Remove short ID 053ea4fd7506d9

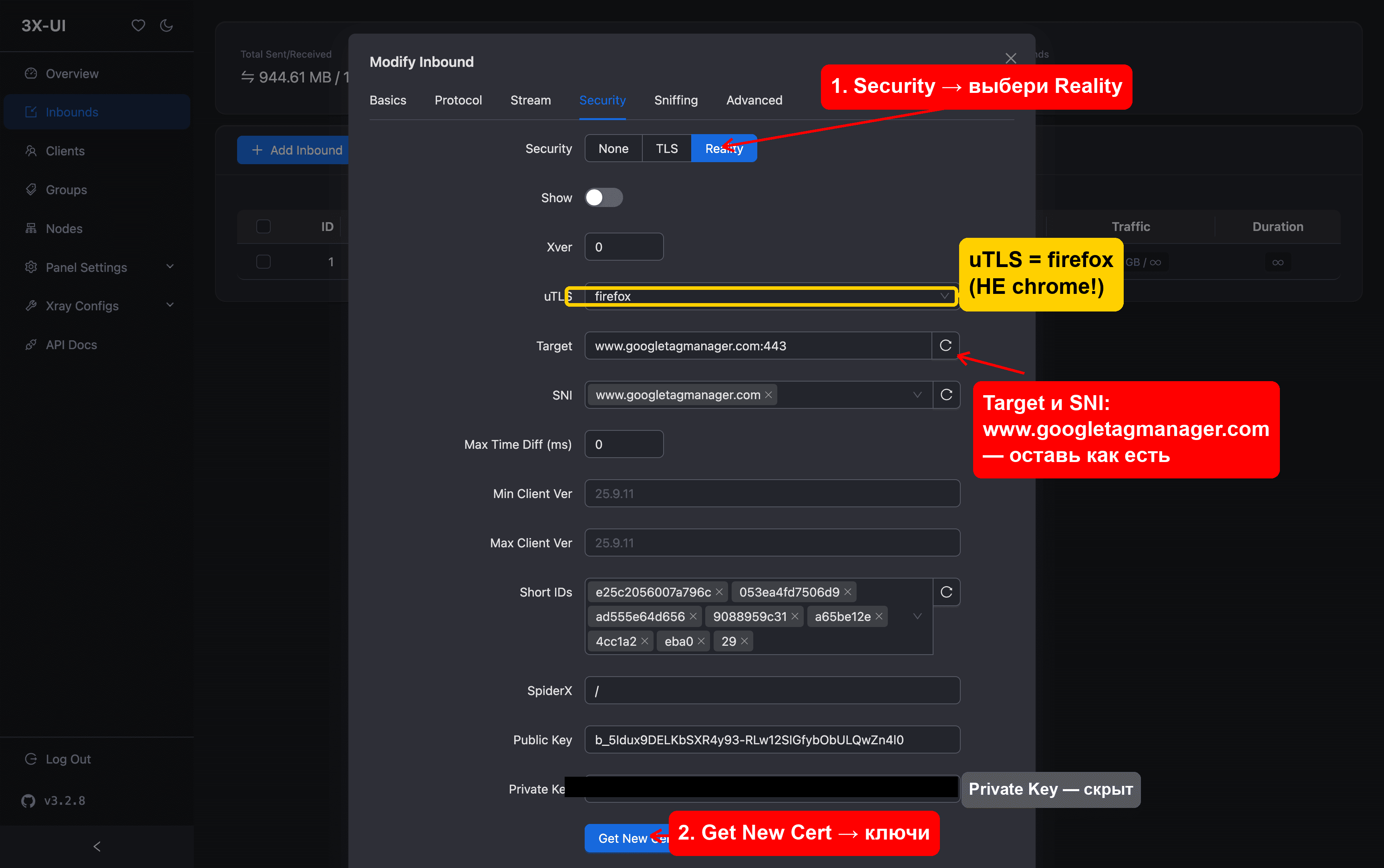click(x=848, y=592)
